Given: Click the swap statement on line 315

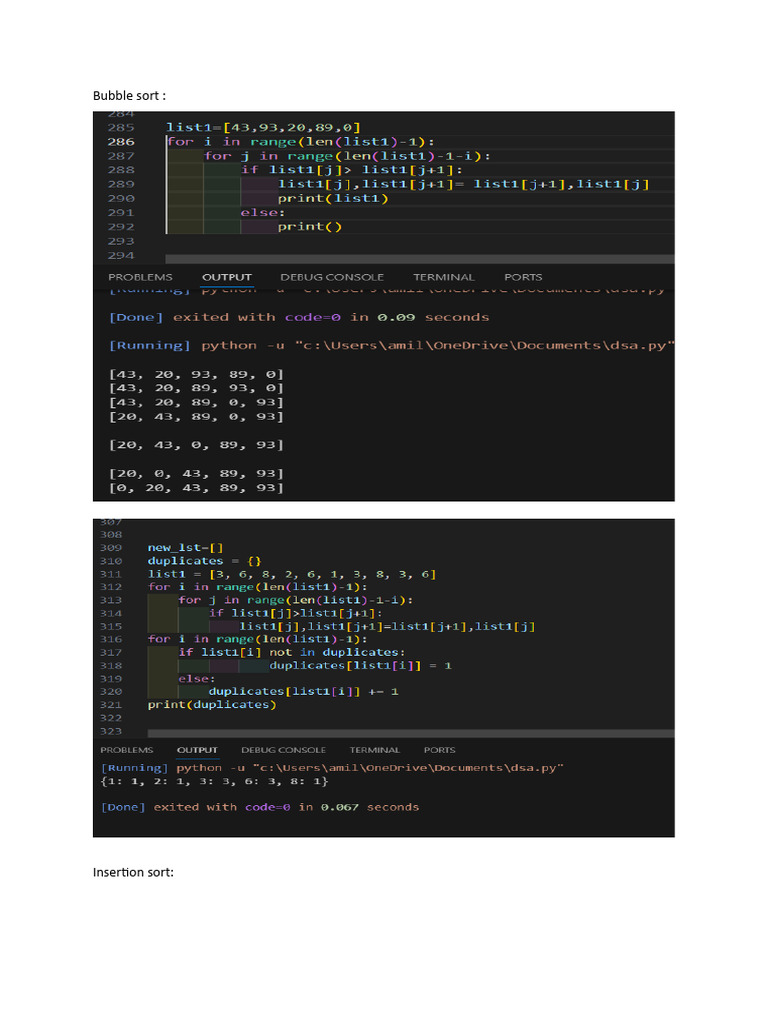Looking at the screenshot, I should (x=387, y=626).
